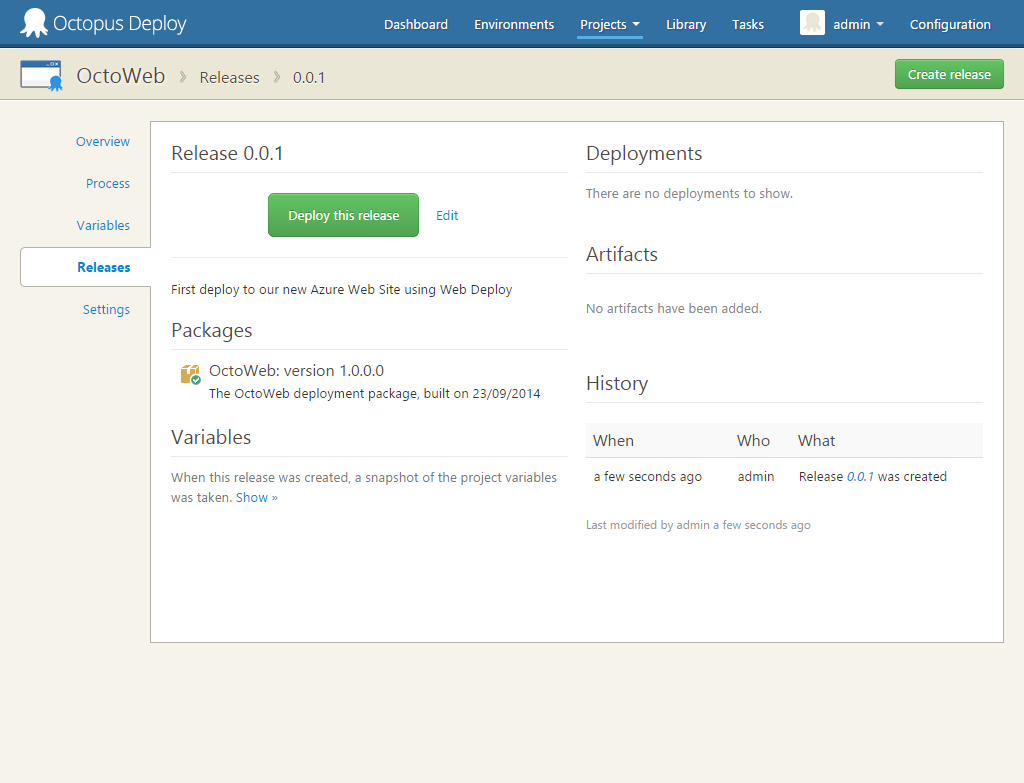This screenshot has width=1024, height=783.
Task: Click the Octopus Deploy logo icon
Action: [x=33, y=22]
